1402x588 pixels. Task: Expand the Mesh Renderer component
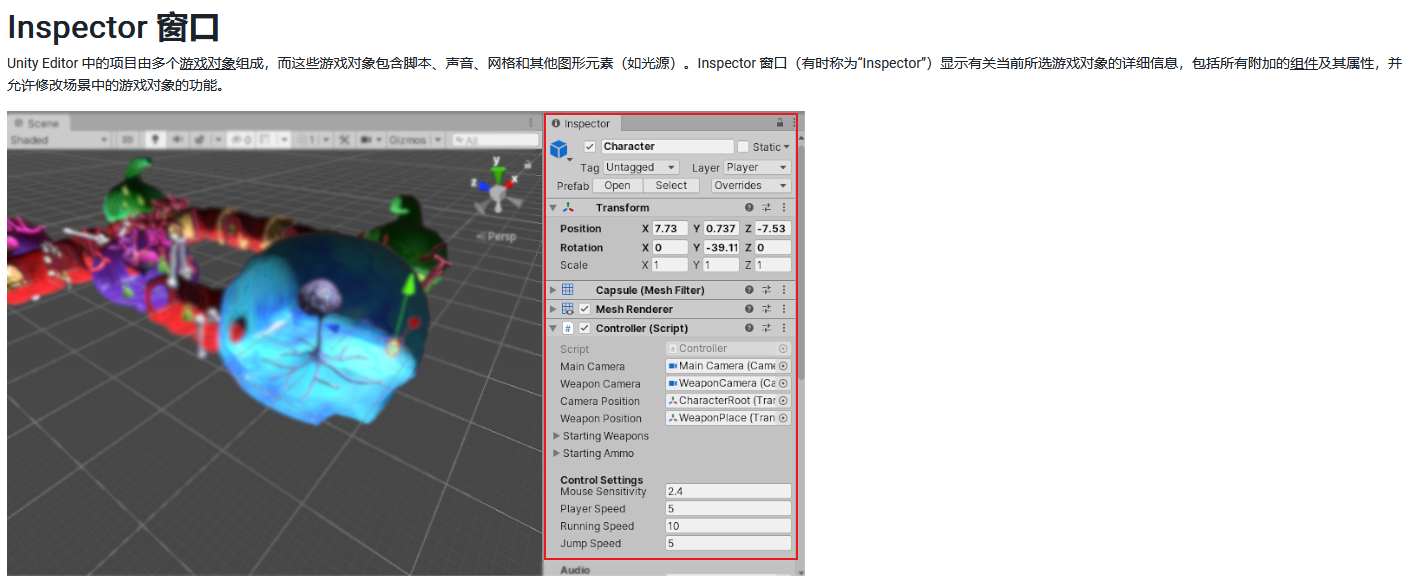553,309
